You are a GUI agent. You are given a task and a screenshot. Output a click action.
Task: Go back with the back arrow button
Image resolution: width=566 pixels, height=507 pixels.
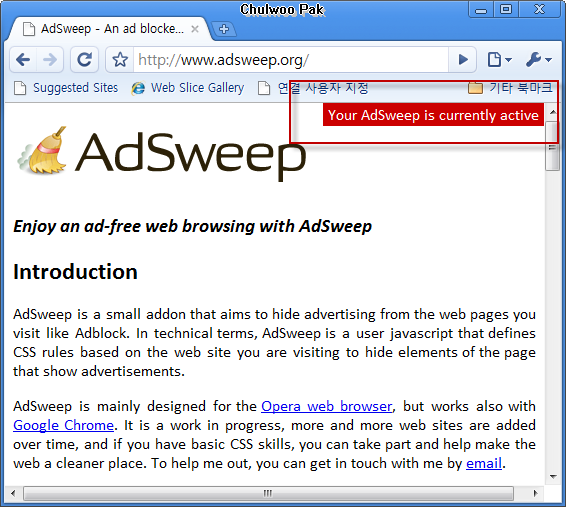(23, 60)
